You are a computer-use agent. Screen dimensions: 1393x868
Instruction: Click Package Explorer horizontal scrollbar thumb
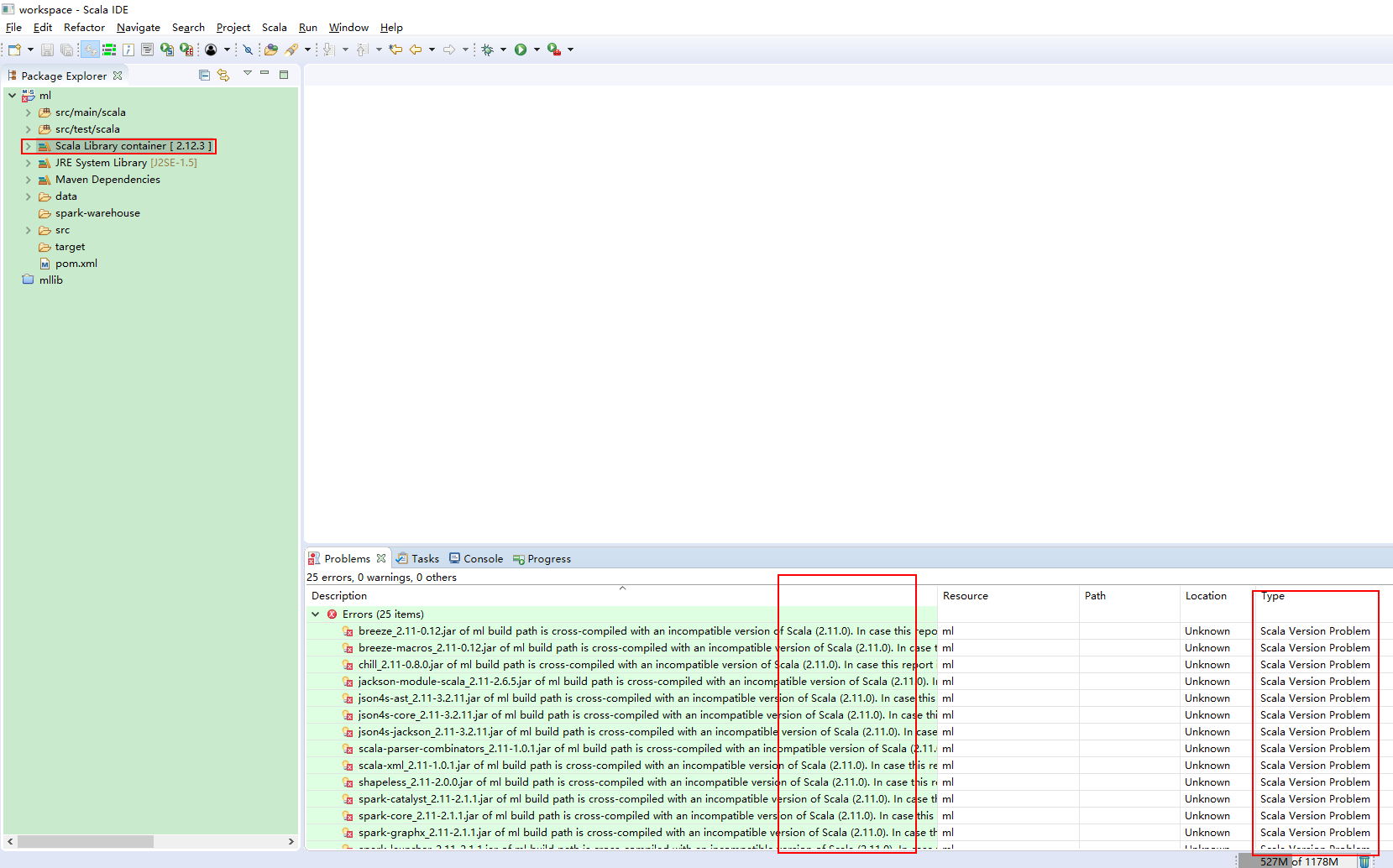coord(86,841)
